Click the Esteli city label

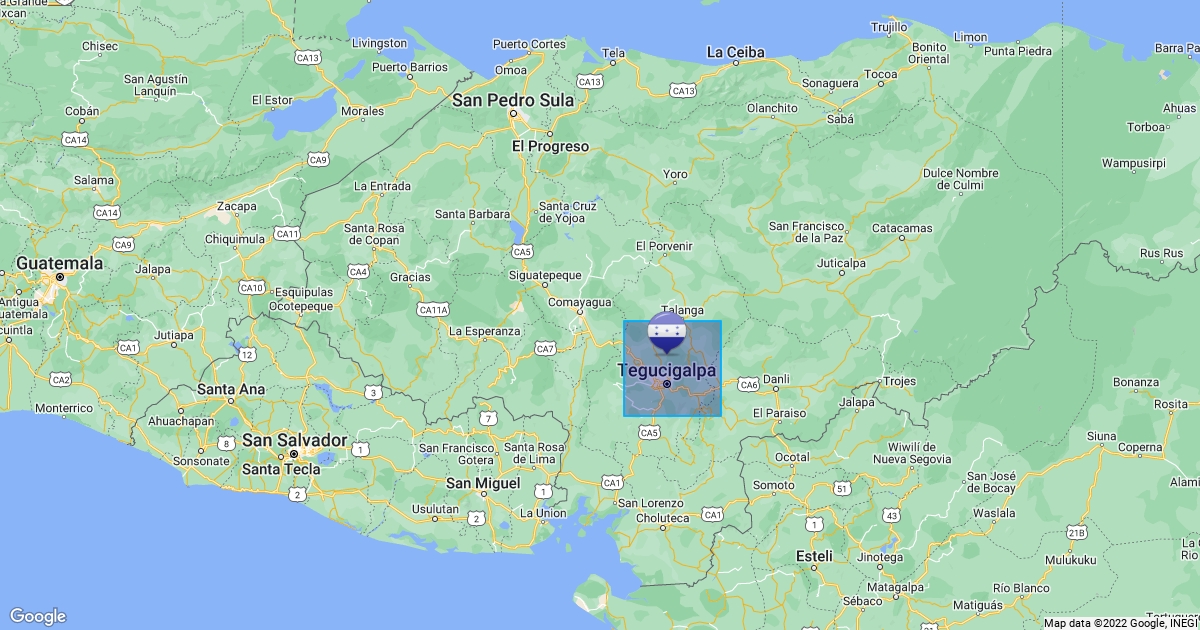pyautogui.click(x=813, y=555)
